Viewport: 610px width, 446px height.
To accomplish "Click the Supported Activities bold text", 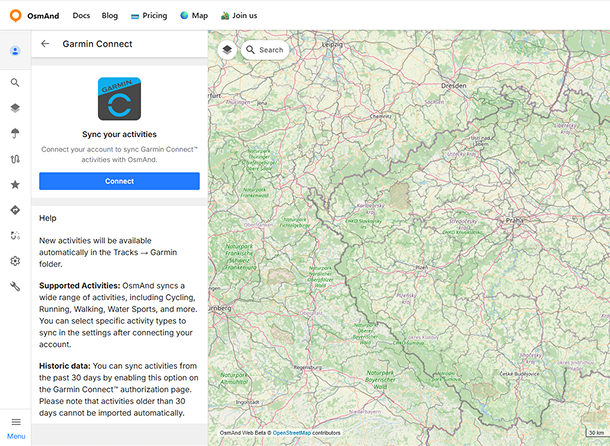I will [80, 286].
